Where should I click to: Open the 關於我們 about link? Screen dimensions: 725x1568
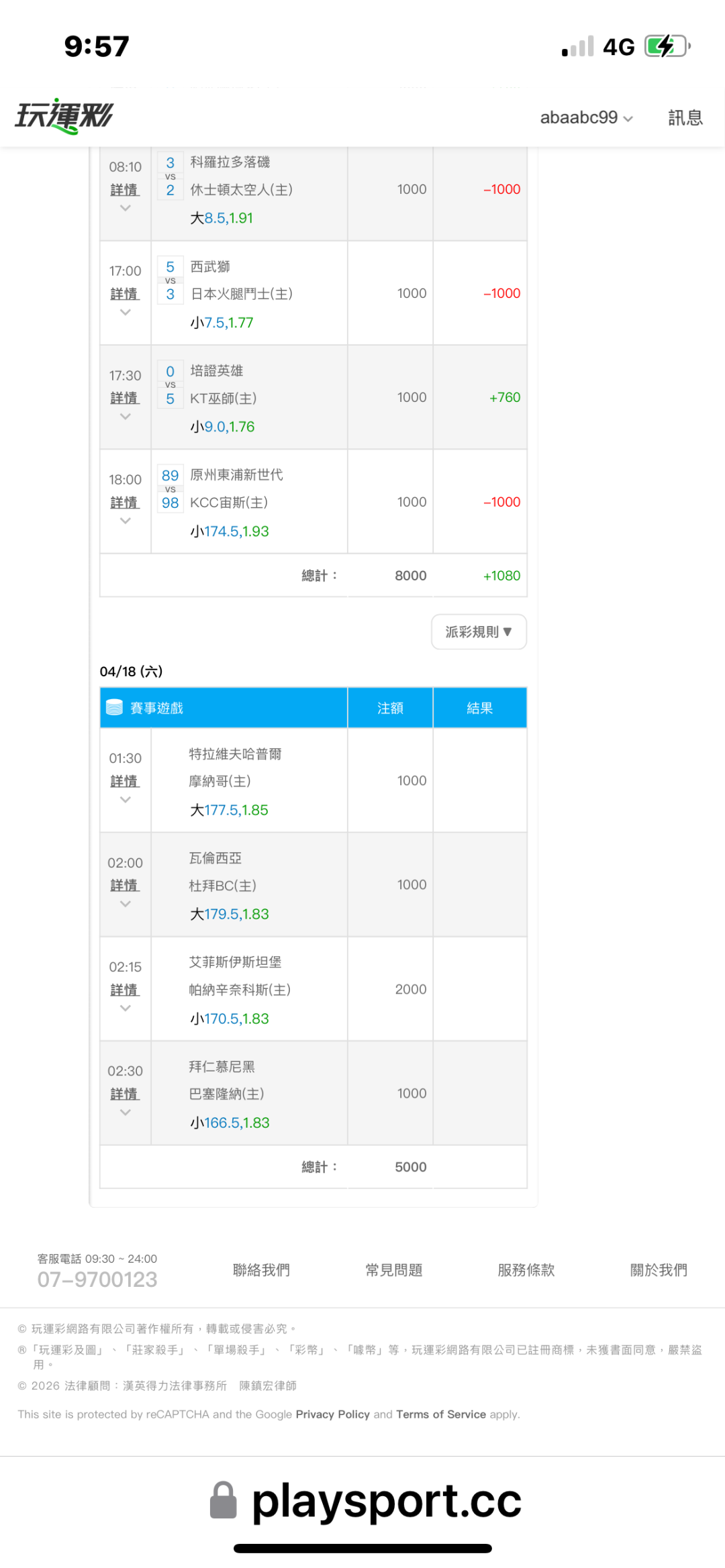click(x=659, y=1270)
